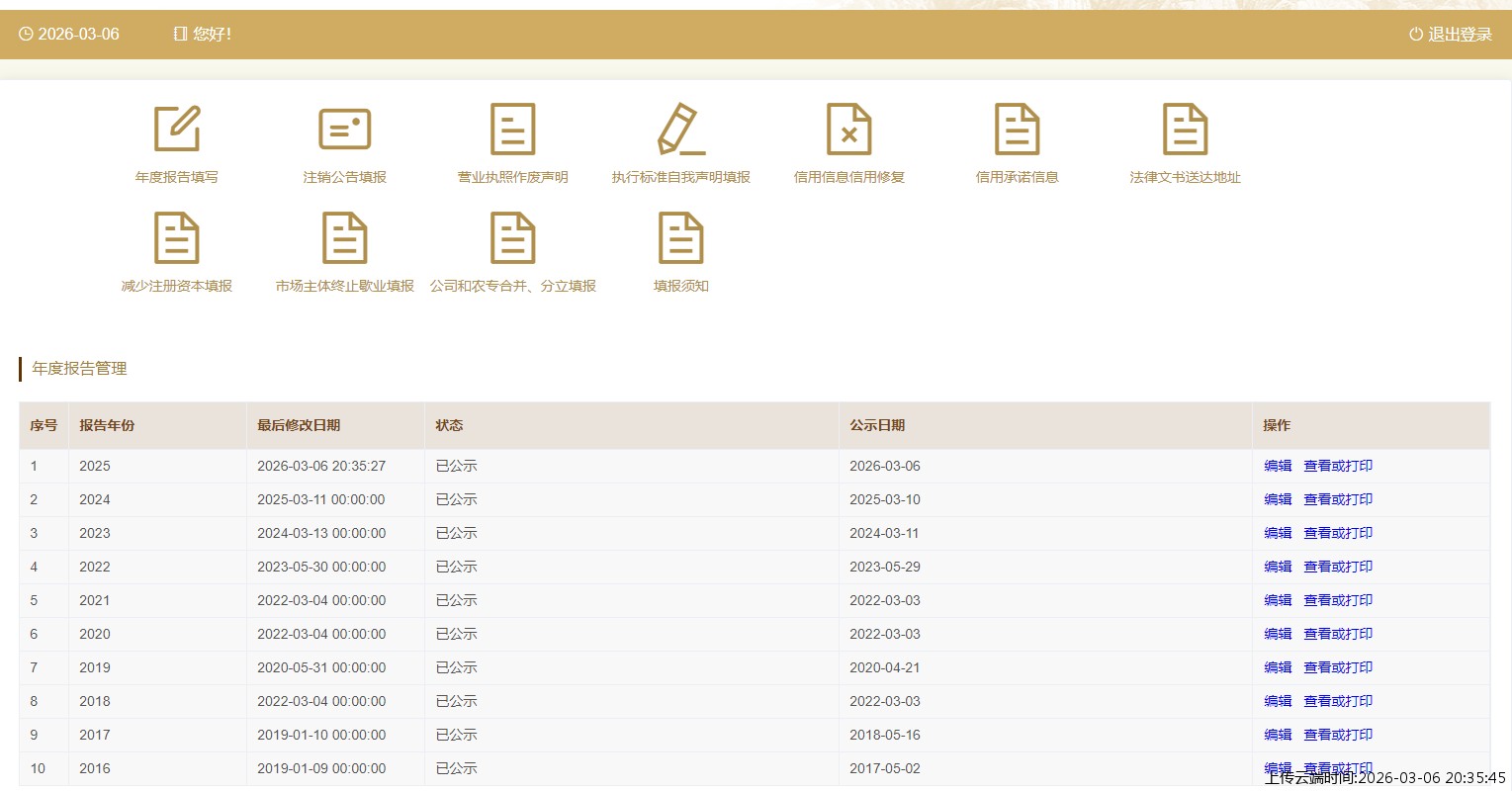Click 编辑 for the 2020 report
The height and width of the screenshot is (791, 1512).
1278,634
